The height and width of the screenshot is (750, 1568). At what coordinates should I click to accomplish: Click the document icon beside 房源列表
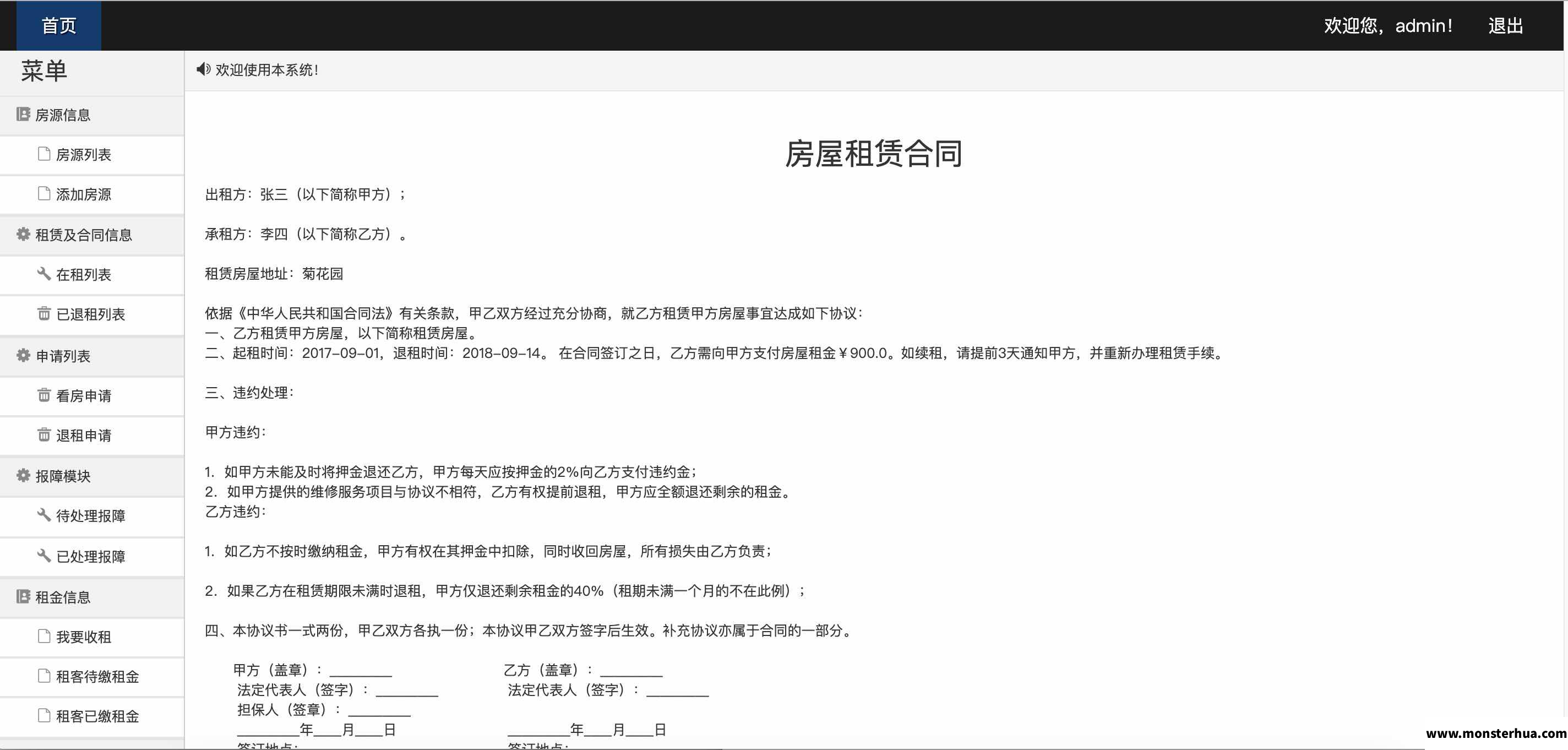coord(44,154)
